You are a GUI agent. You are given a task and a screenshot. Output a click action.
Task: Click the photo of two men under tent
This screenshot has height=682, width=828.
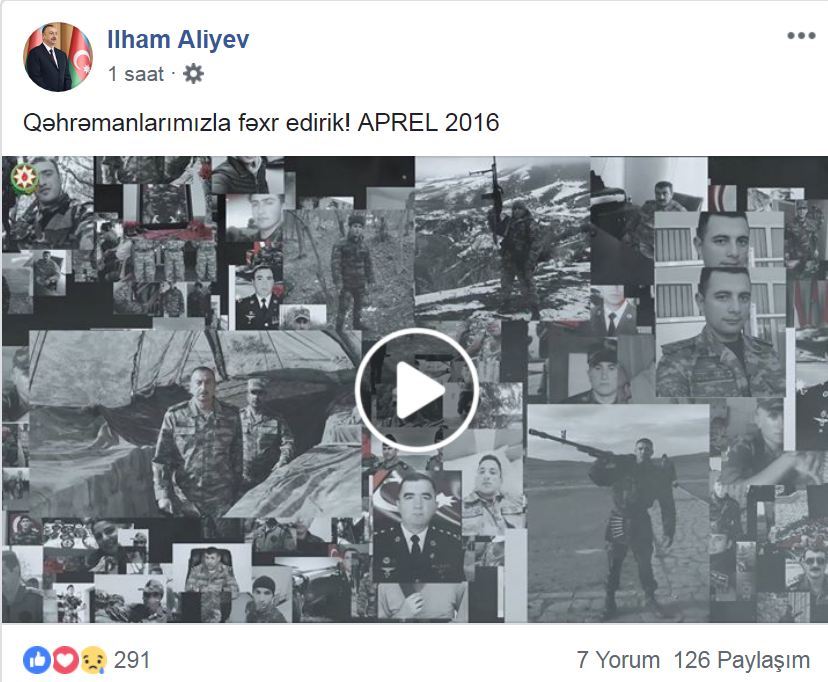(x=195, y=423)
